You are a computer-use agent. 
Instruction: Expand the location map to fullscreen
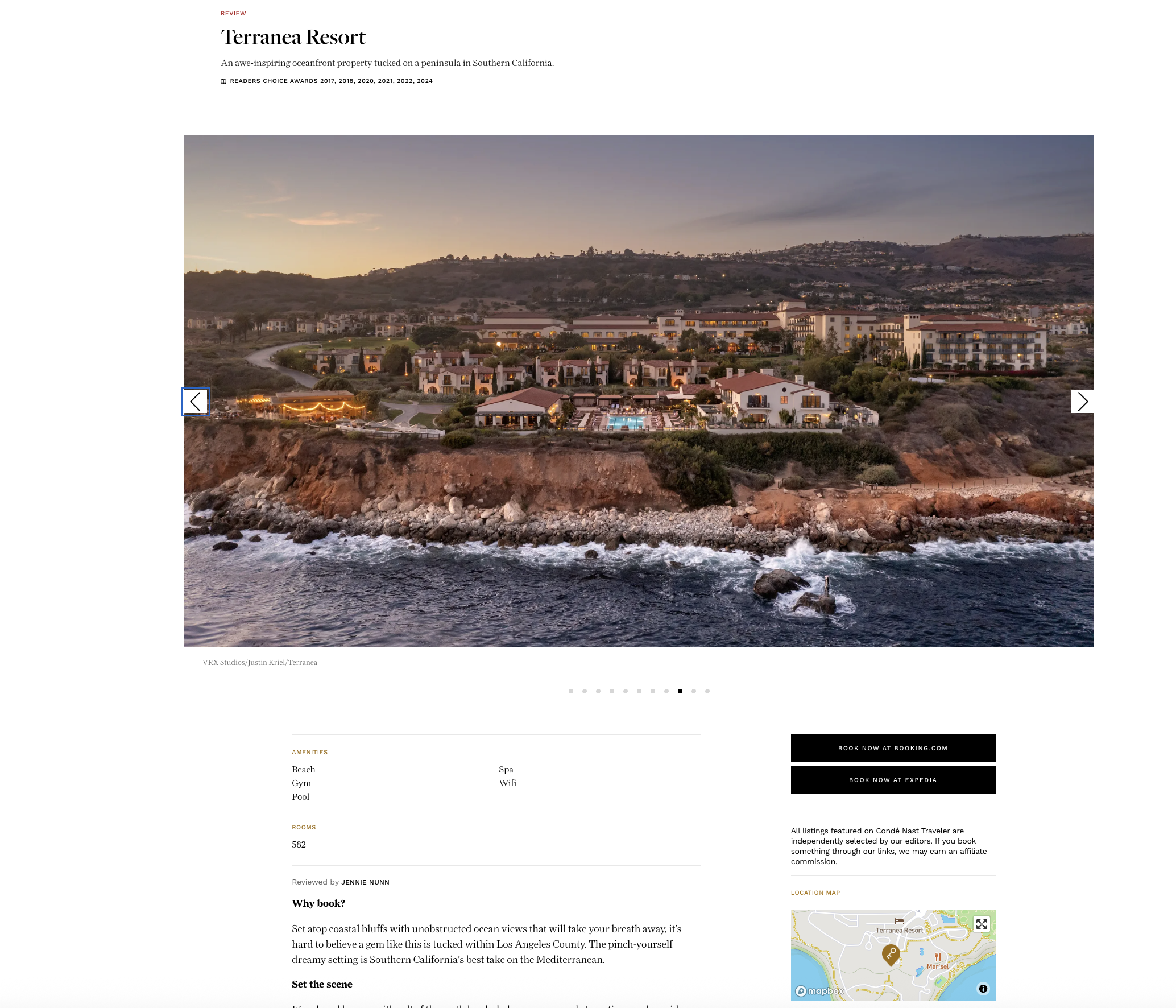click(982, 924)
